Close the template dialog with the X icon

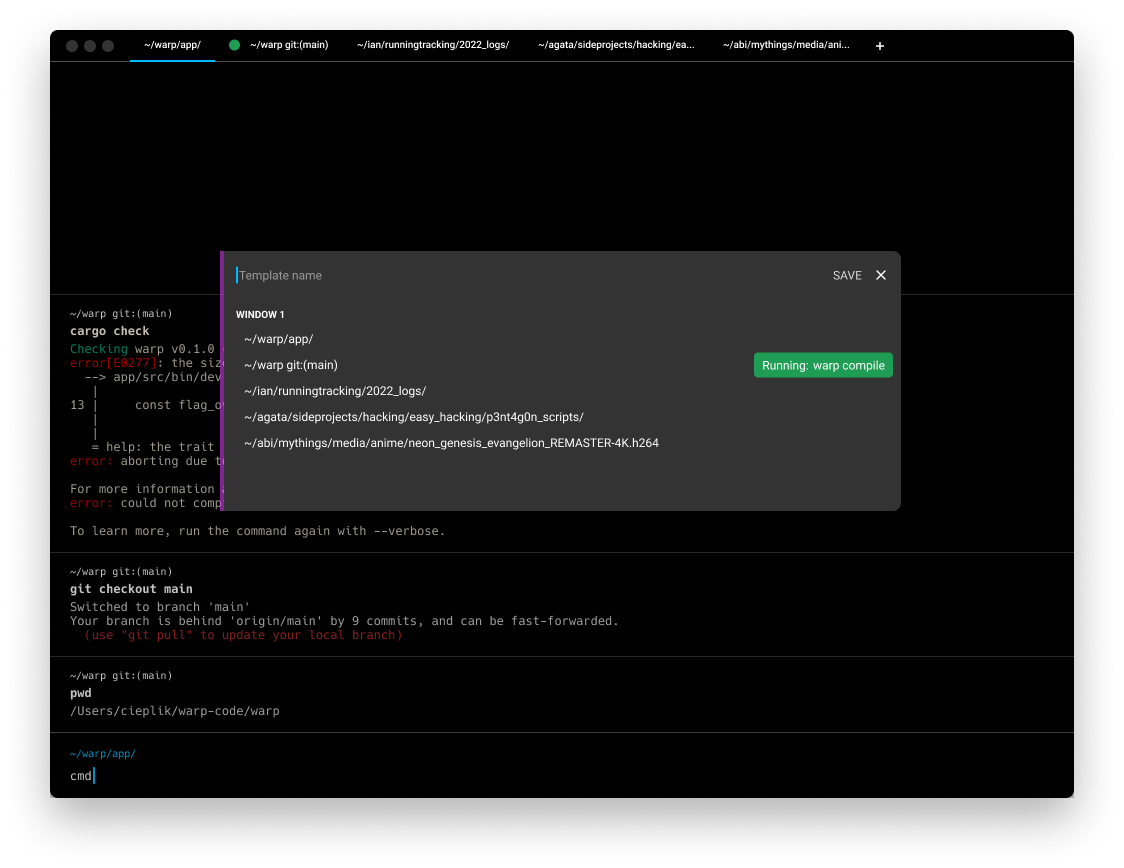[881, 275]
